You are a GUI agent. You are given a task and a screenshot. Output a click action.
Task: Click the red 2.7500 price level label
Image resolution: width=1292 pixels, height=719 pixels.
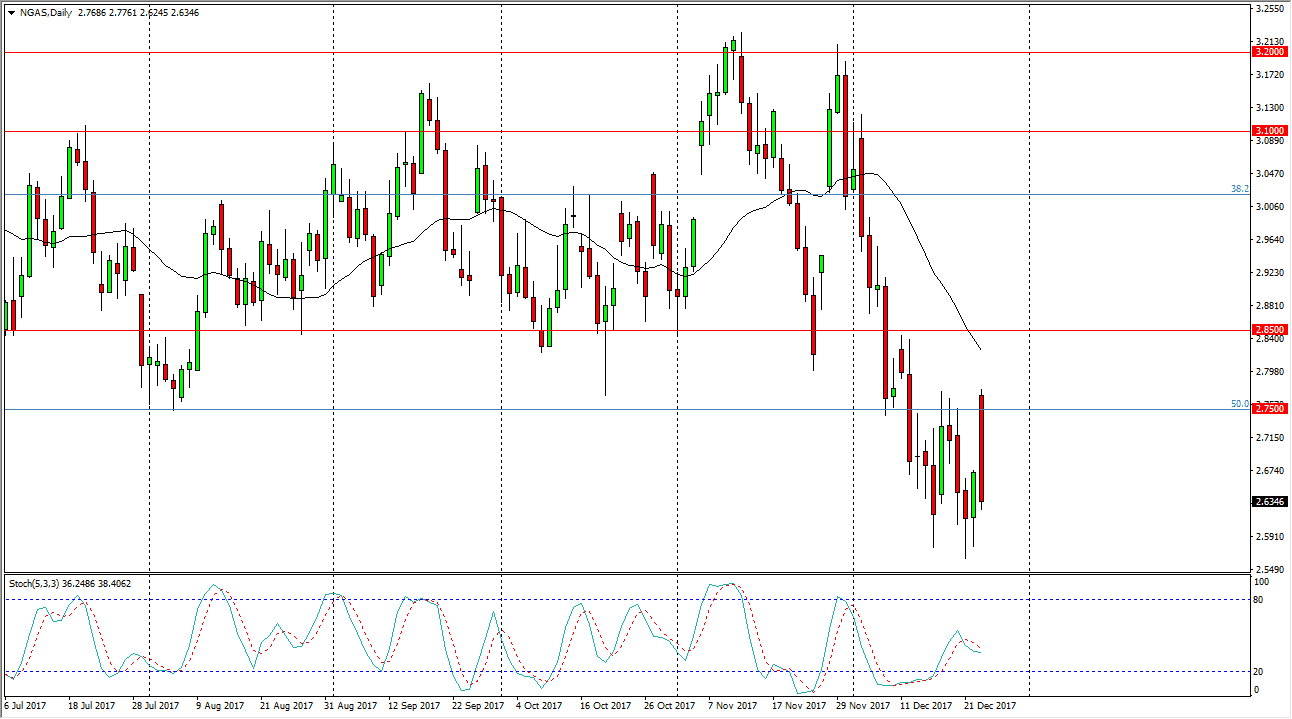pos(1268,409)
